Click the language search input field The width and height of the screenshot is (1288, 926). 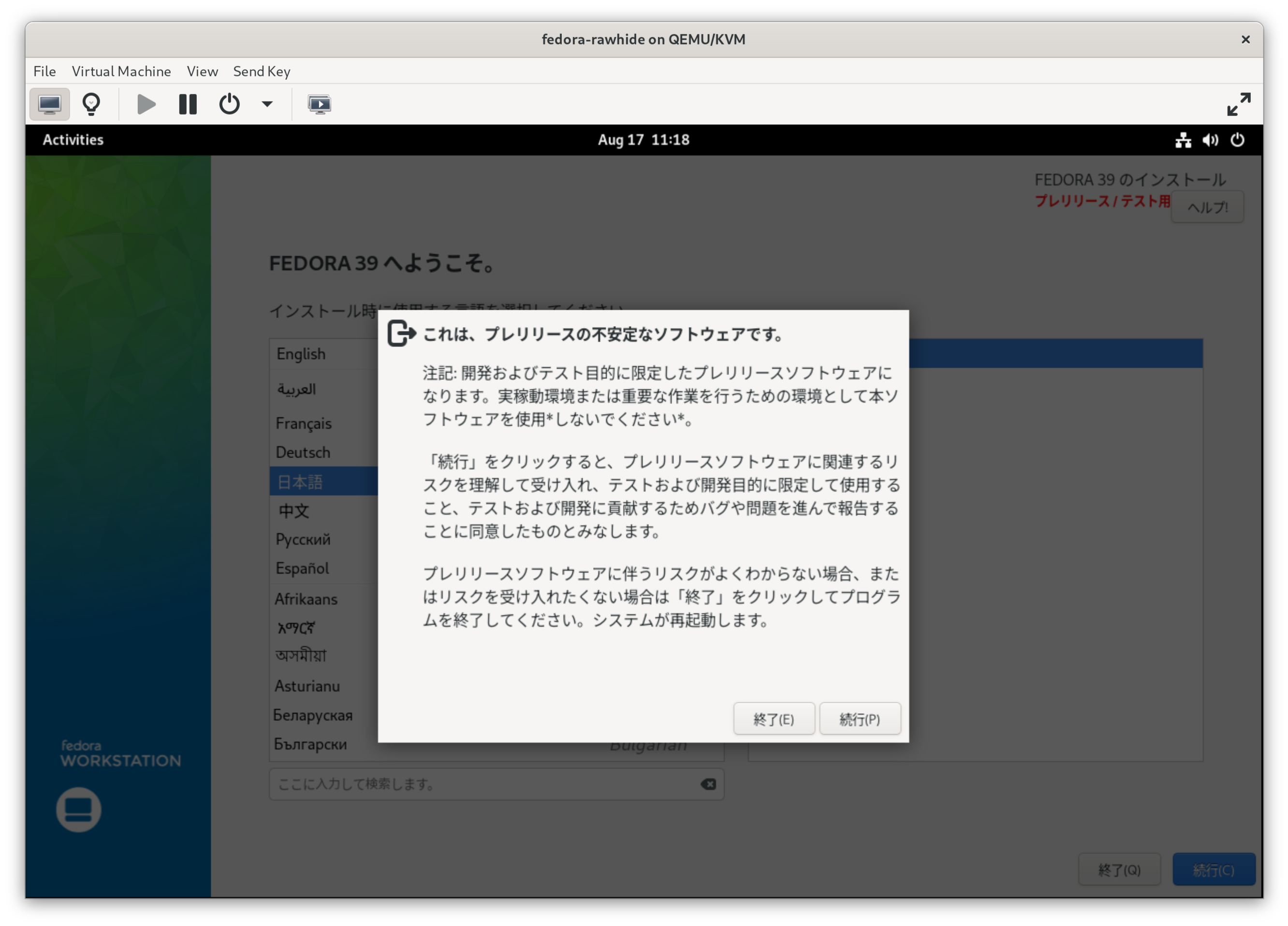tap(497, 784)
